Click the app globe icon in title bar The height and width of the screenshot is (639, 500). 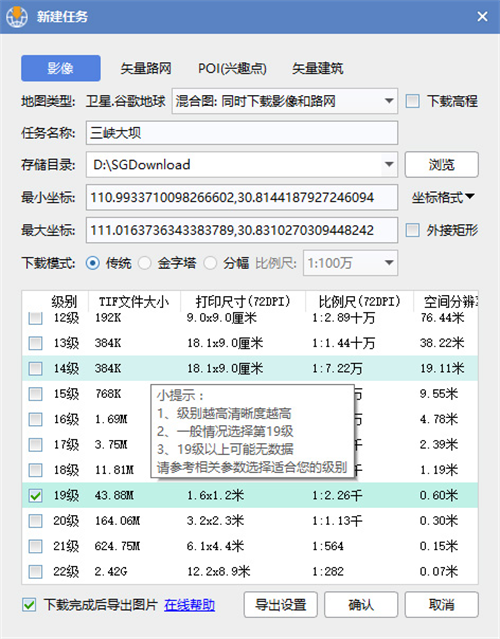[17, 17]
